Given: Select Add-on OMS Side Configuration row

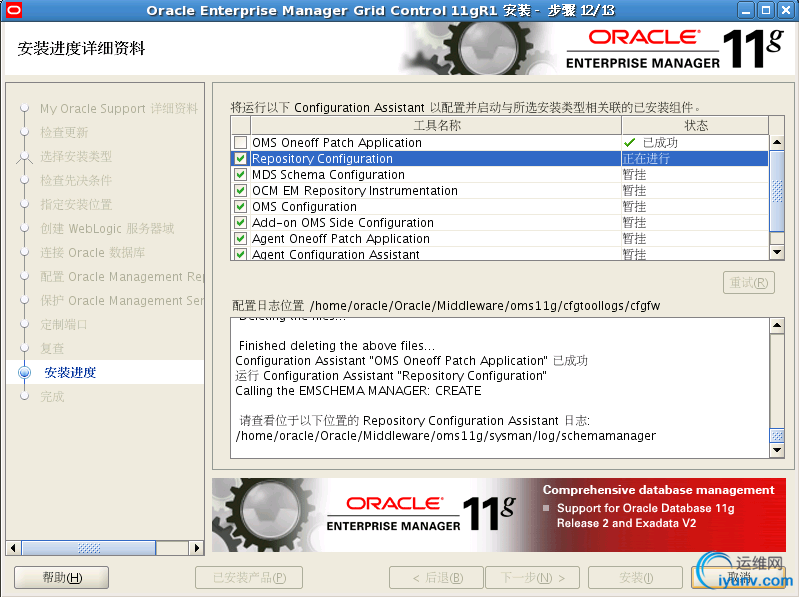Looking at the screenshot, I should [x=499, y=223].
